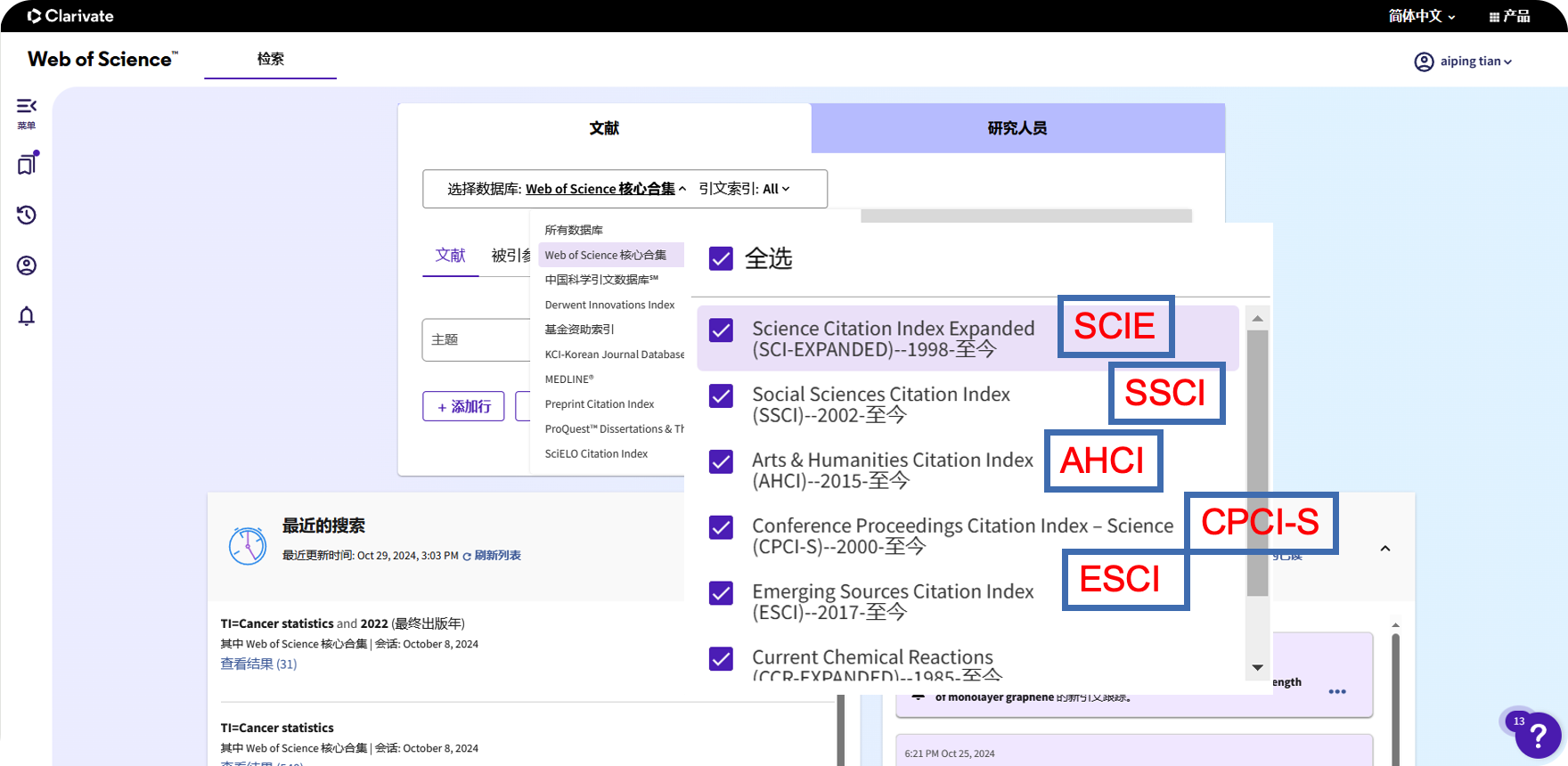Click Web of Science logo
The height and width of the screenshot is (766, 1568).
click(x=102, y=60)
